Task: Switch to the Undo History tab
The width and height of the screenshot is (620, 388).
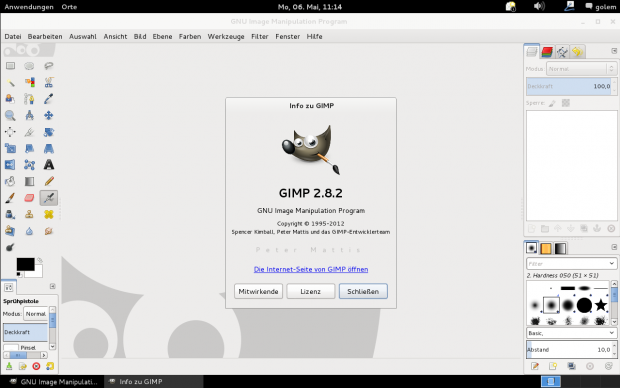Action: point(578,52)
